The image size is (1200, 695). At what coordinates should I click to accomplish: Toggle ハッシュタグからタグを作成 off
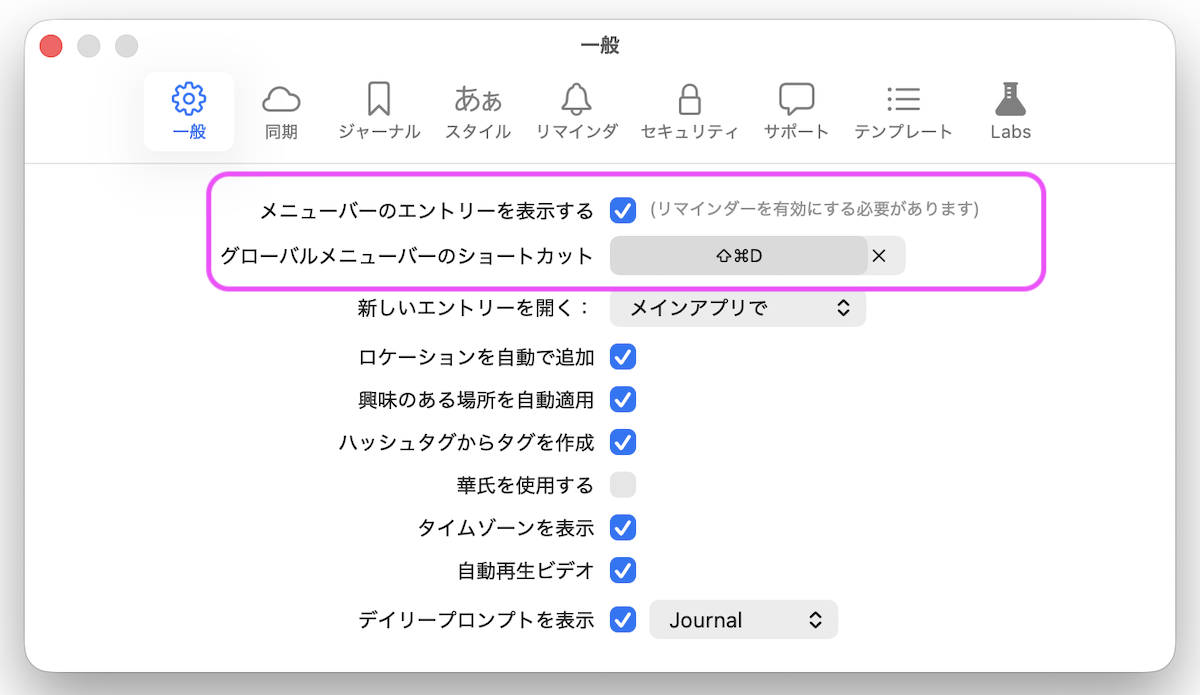click(623, 442)
